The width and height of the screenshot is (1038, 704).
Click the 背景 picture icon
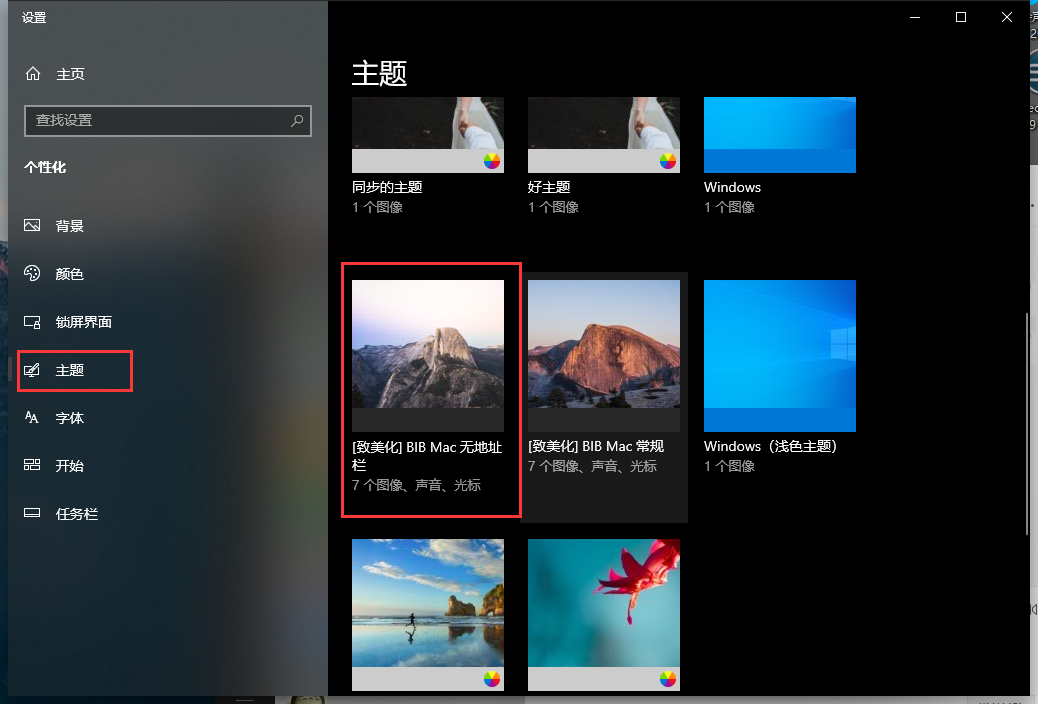32,225
